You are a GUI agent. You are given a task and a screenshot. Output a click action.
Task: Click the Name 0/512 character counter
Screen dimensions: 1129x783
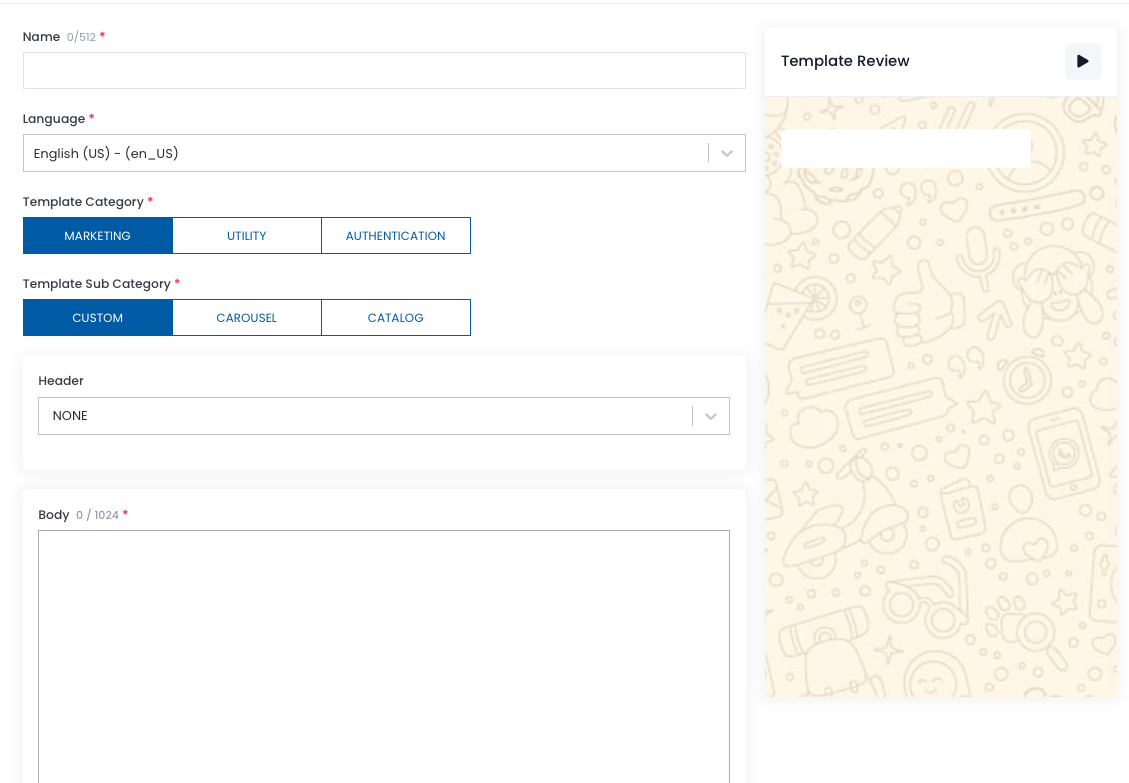click(x=81, y=37)
